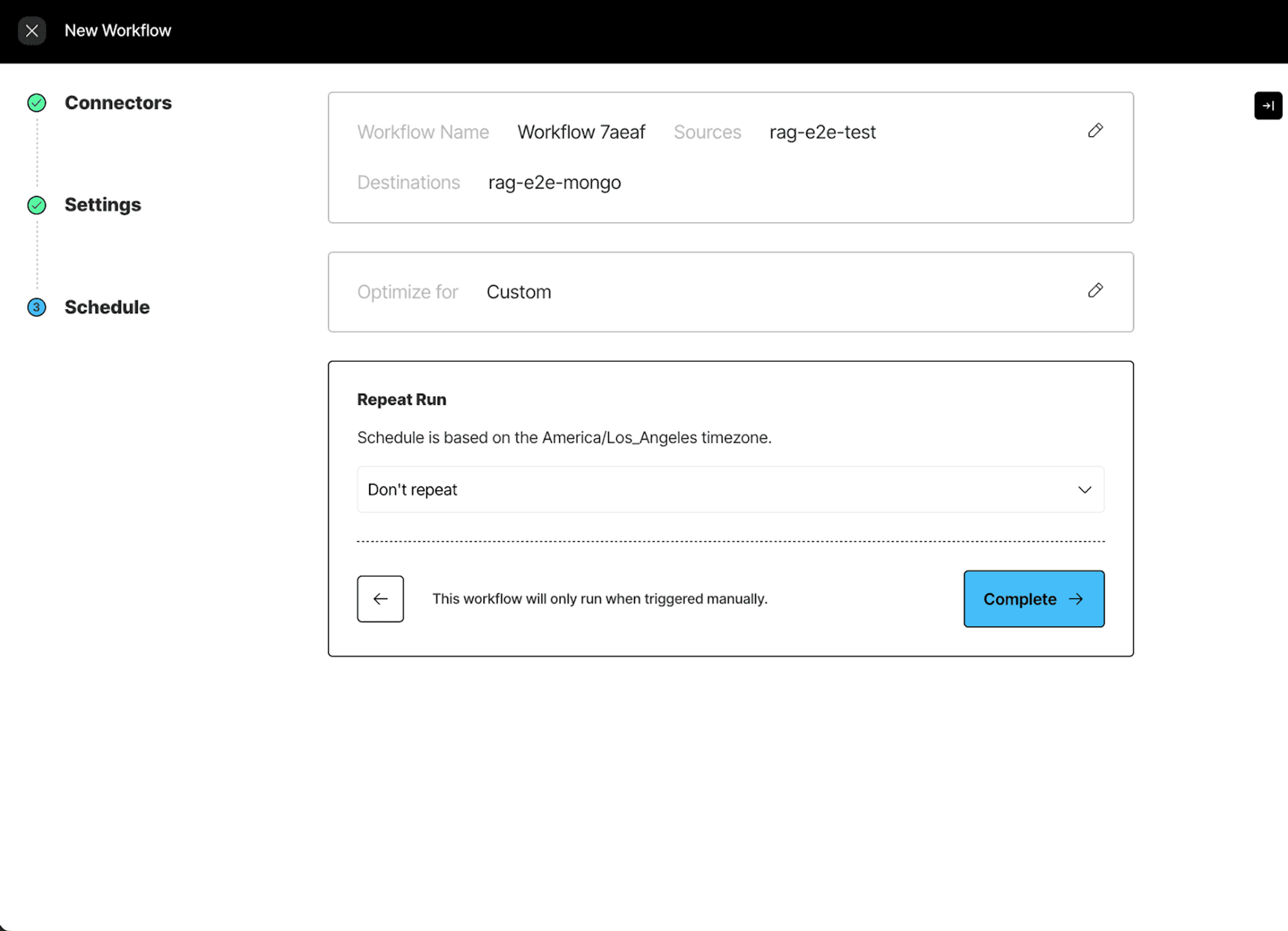Click the rag-e2e-test source value
Image resolution: width=1288 pixels, height=931 pixels.
(x=822, y=132)
